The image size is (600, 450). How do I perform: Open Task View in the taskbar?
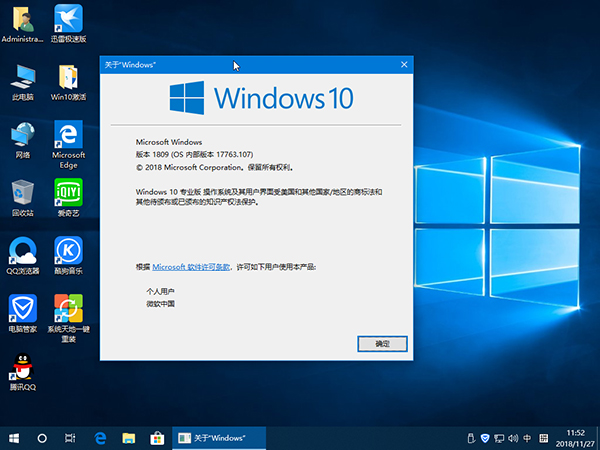(70, 438)
